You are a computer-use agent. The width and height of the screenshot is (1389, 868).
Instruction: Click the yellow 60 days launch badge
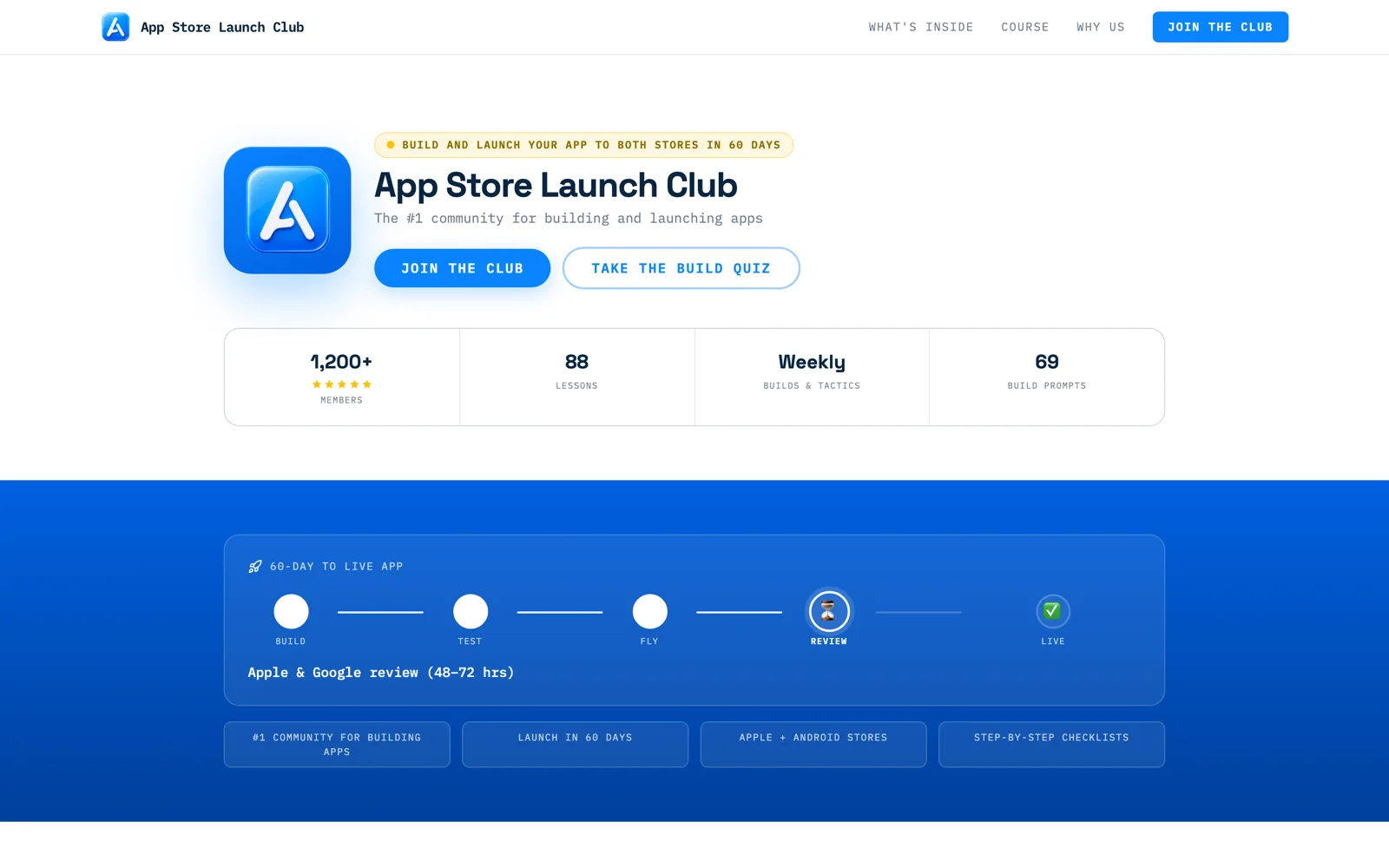coord(583,145)
